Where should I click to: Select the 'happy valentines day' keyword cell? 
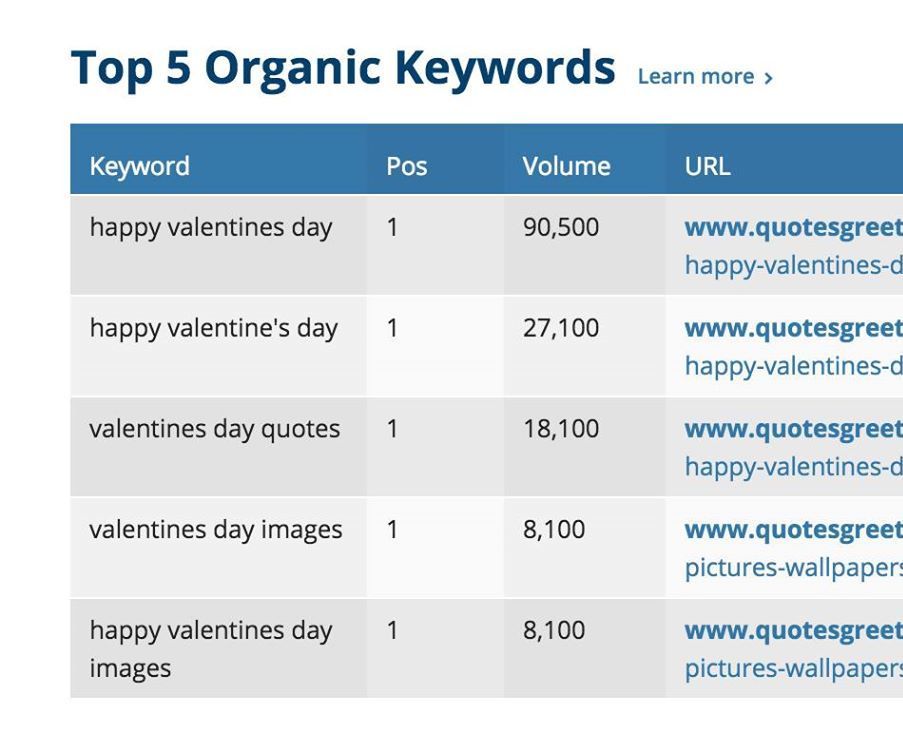[x=210, y=228]
